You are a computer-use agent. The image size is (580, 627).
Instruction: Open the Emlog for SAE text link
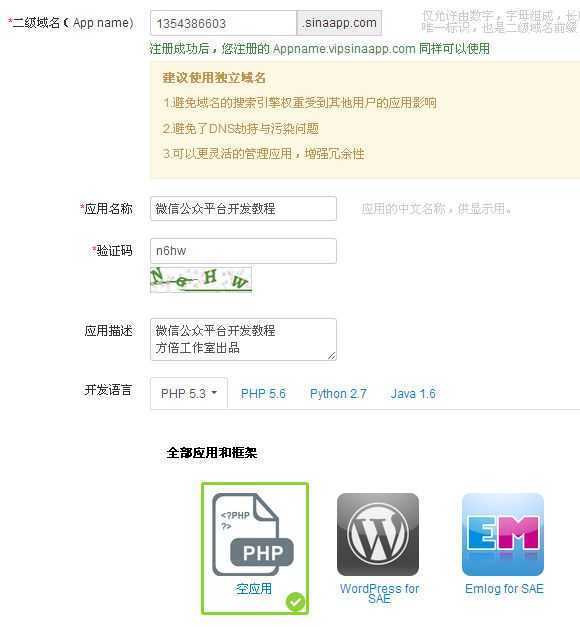click(x=504, y=589)
